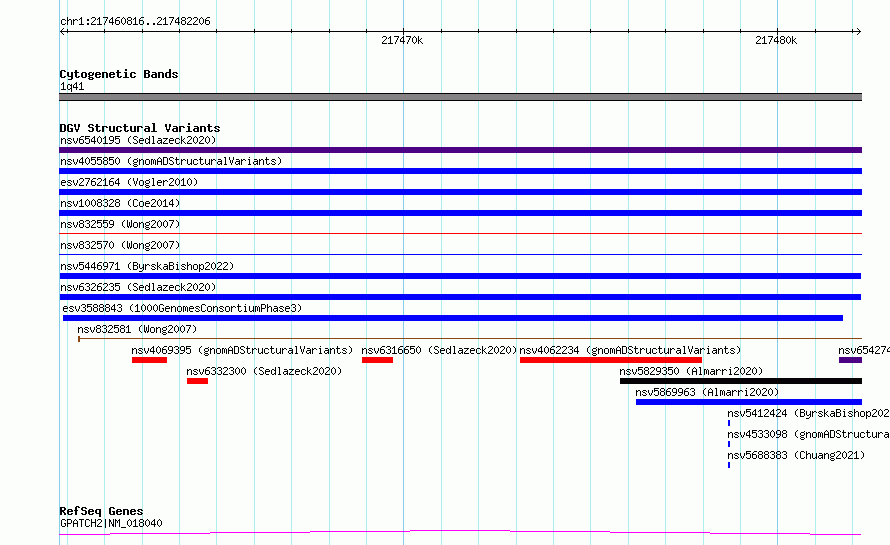Click the Cytogenetic Bands track title
890x545 pixels.
[x=119, y=74]
